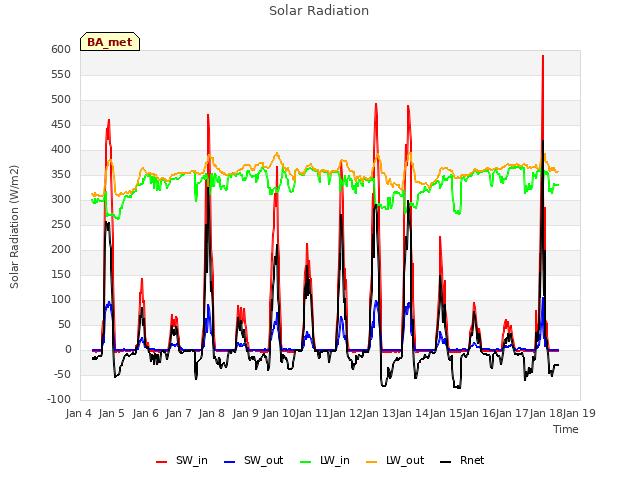The width and height of the screenshot is (640, 480).
Task: Toggle the SW_in legend entry
Action: click(x=182, y=460)
